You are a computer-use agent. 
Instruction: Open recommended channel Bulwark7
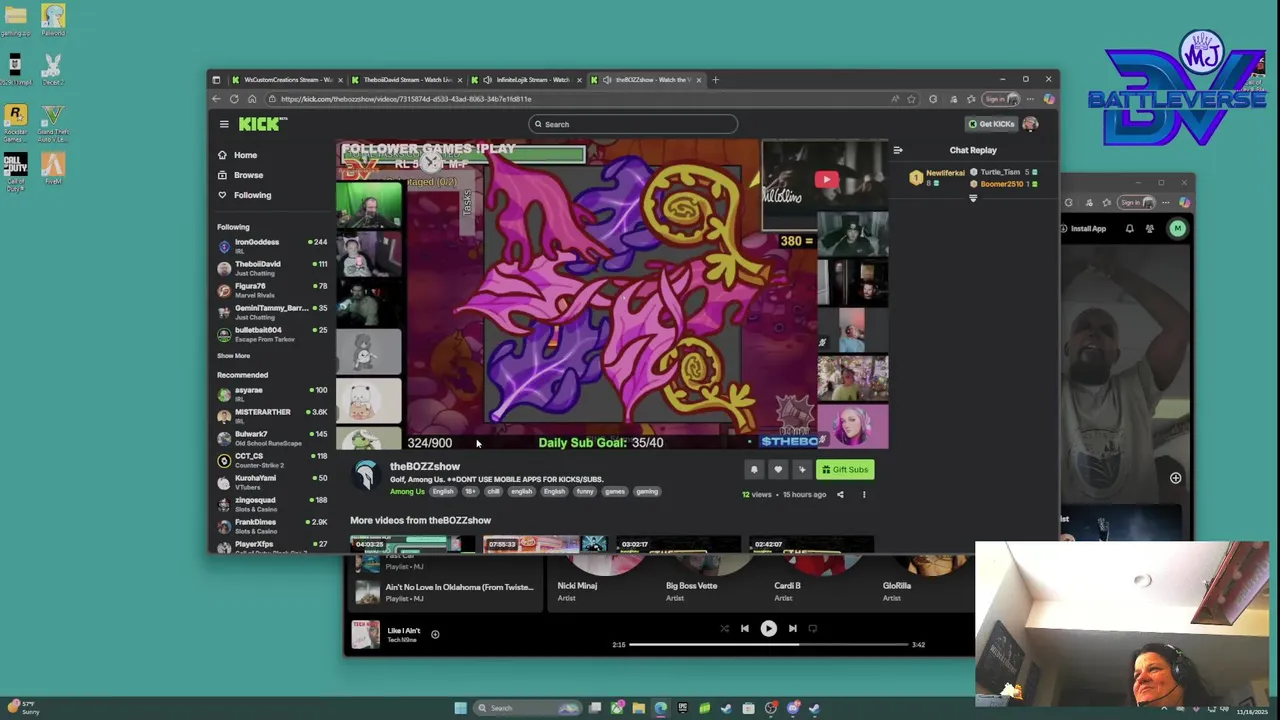[272, 437]
